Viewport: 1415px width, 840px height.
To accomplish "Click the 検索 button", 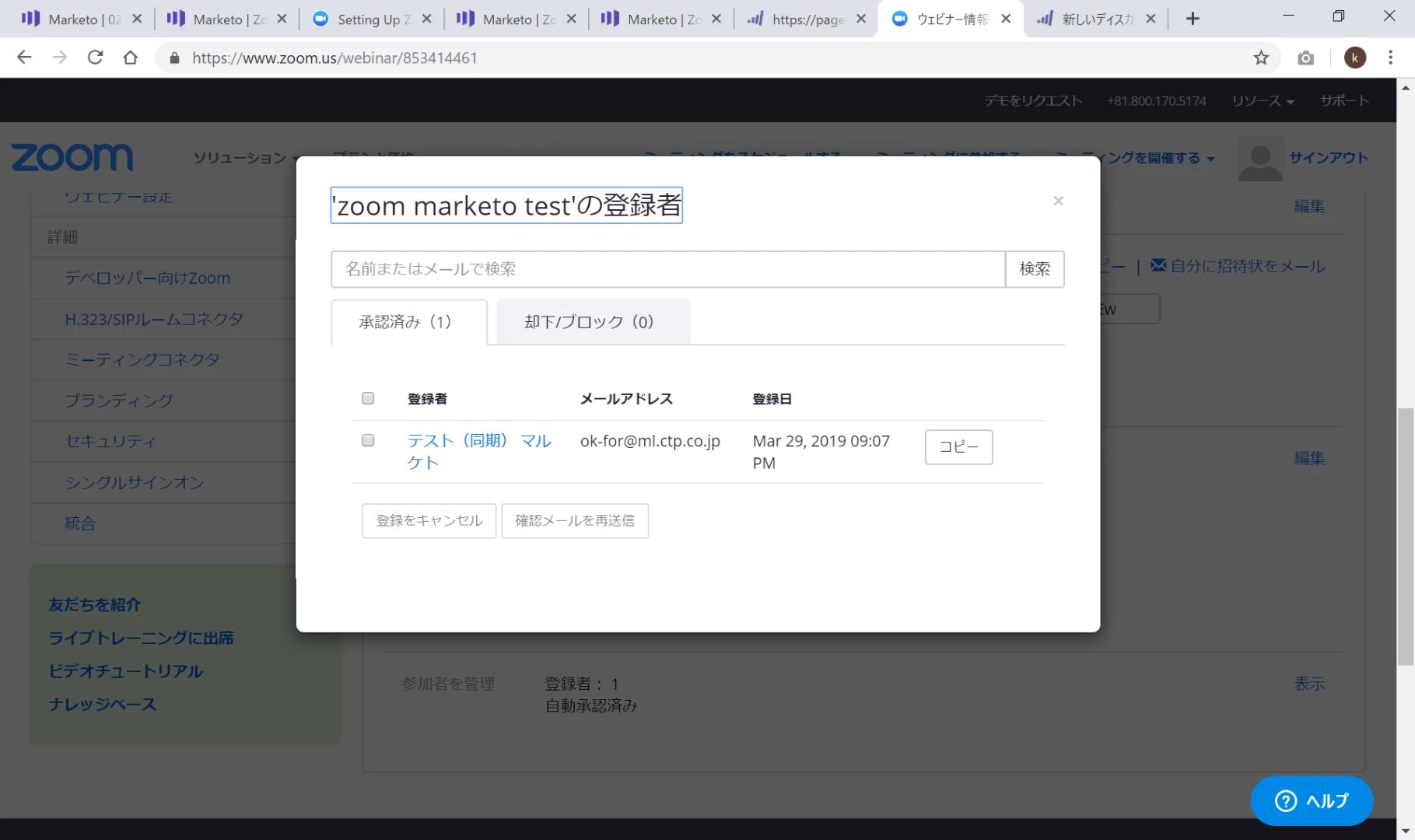I will pos(1035,269).
